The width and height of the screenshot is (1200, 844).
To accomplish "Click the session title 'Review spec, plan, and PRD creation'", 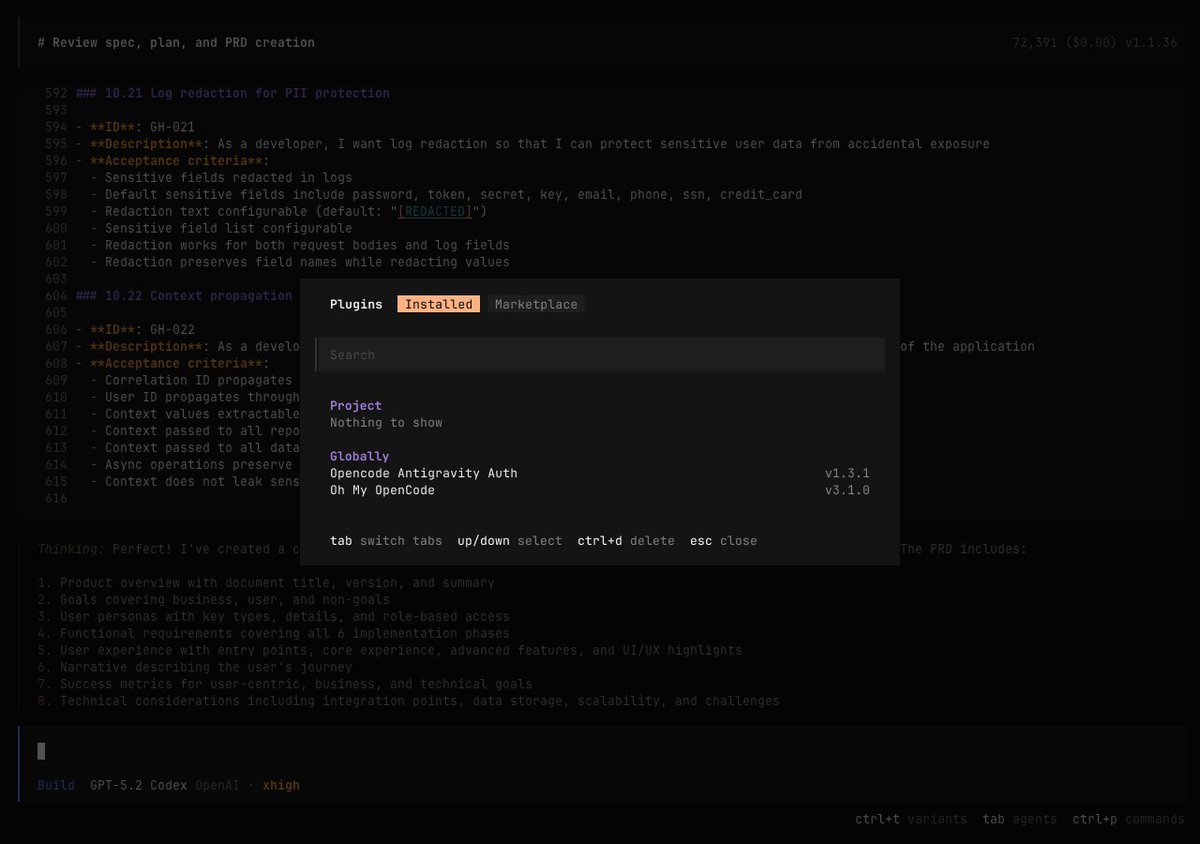I will point(176,43).
